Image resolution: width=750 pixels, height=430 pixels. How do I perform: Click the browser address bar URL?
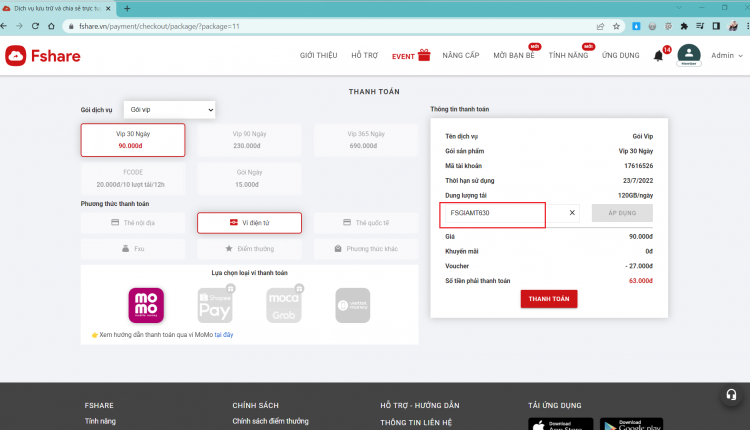pyautogui.click(x=159, y=26)
